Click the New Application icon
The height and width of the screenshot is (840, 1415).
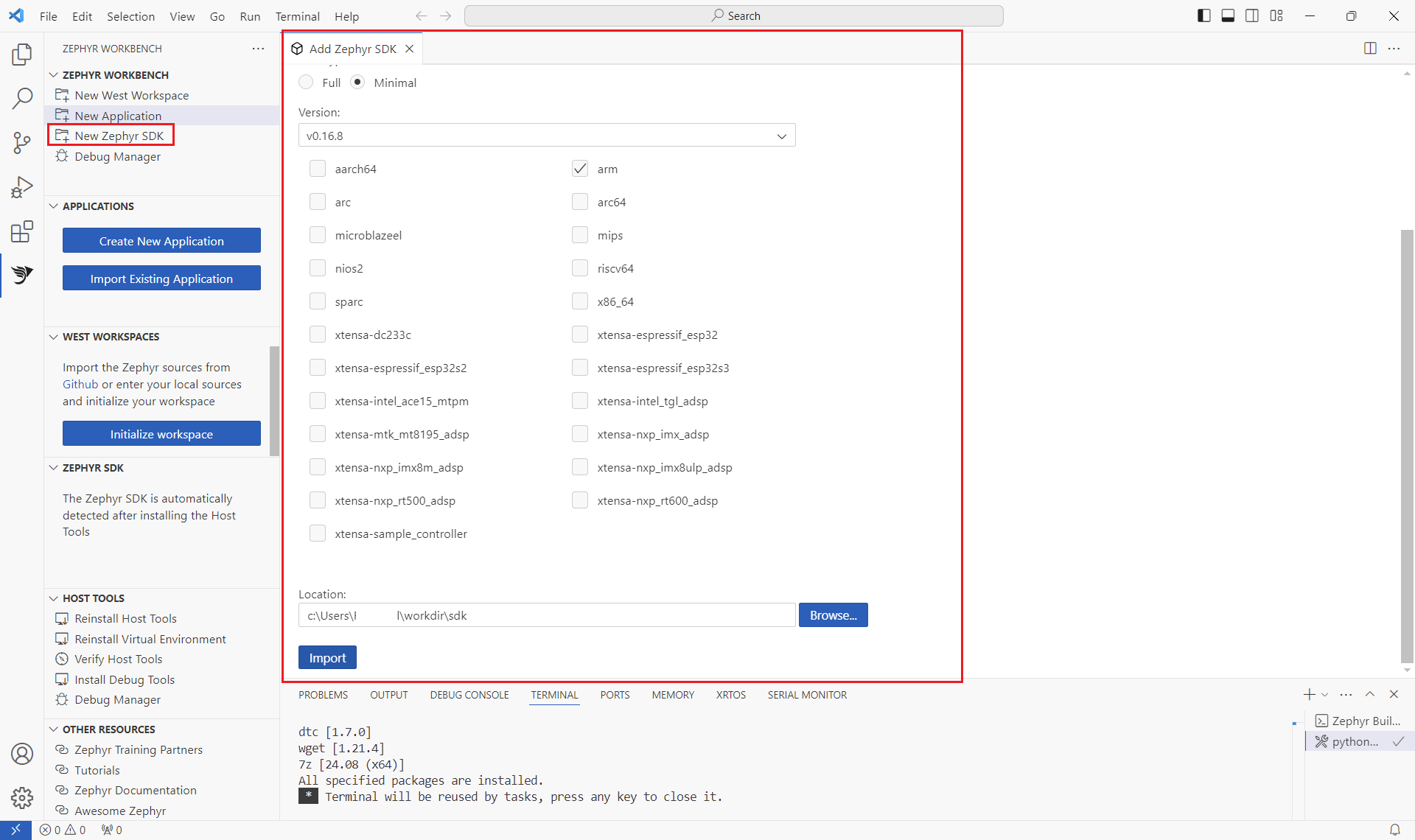[64, 115]
